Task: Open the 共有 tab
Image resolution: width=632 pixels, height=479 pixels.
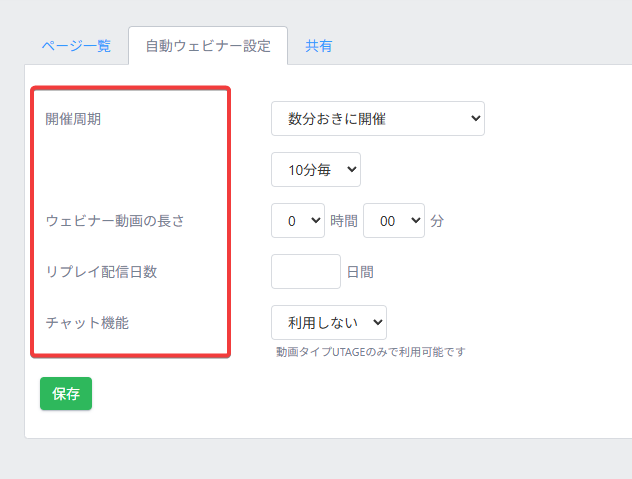Action: coord(318,46)
